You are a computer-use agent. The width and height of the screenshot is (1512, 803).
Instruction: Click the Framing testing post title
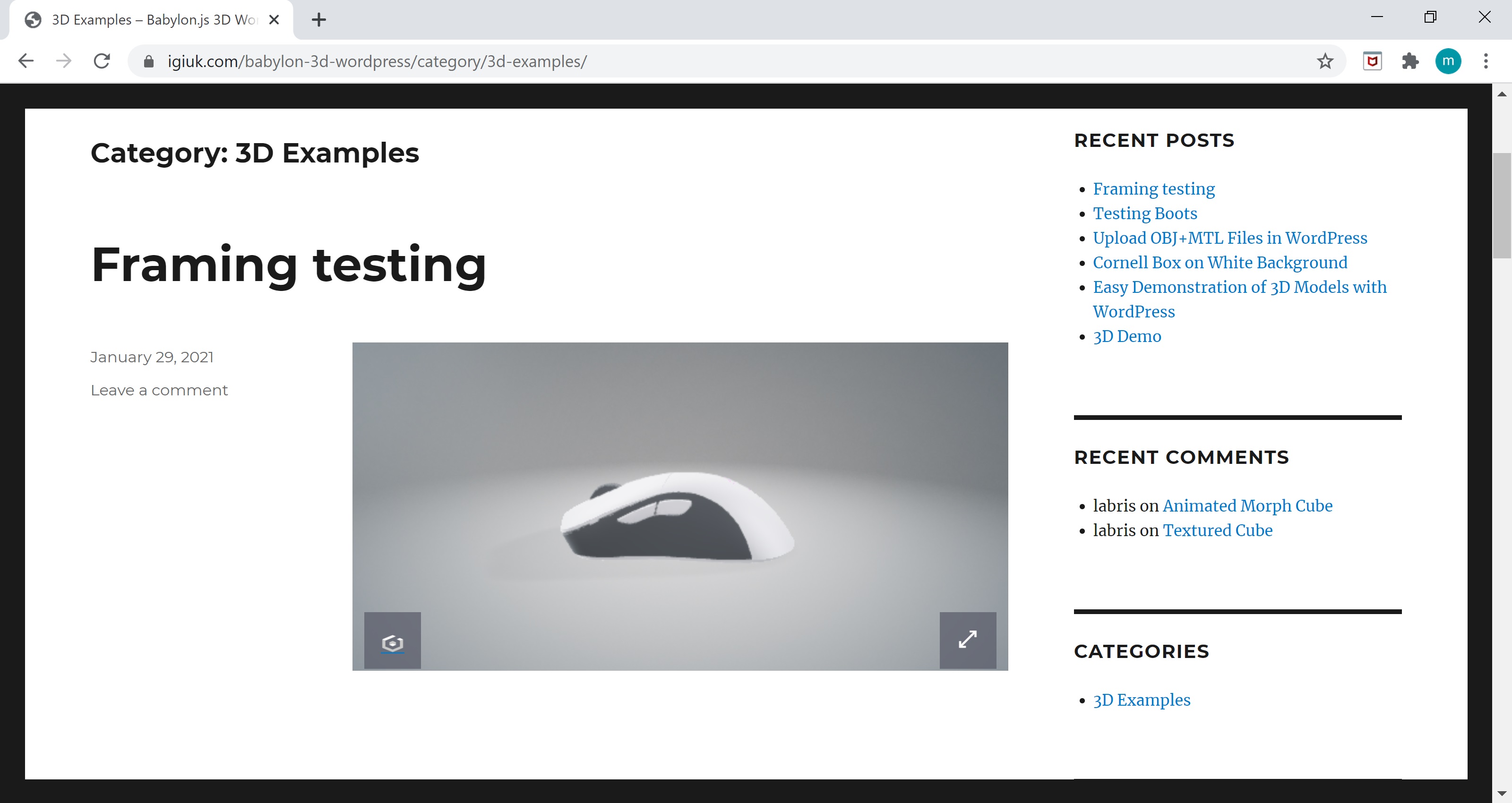click(x=288, y=265)
